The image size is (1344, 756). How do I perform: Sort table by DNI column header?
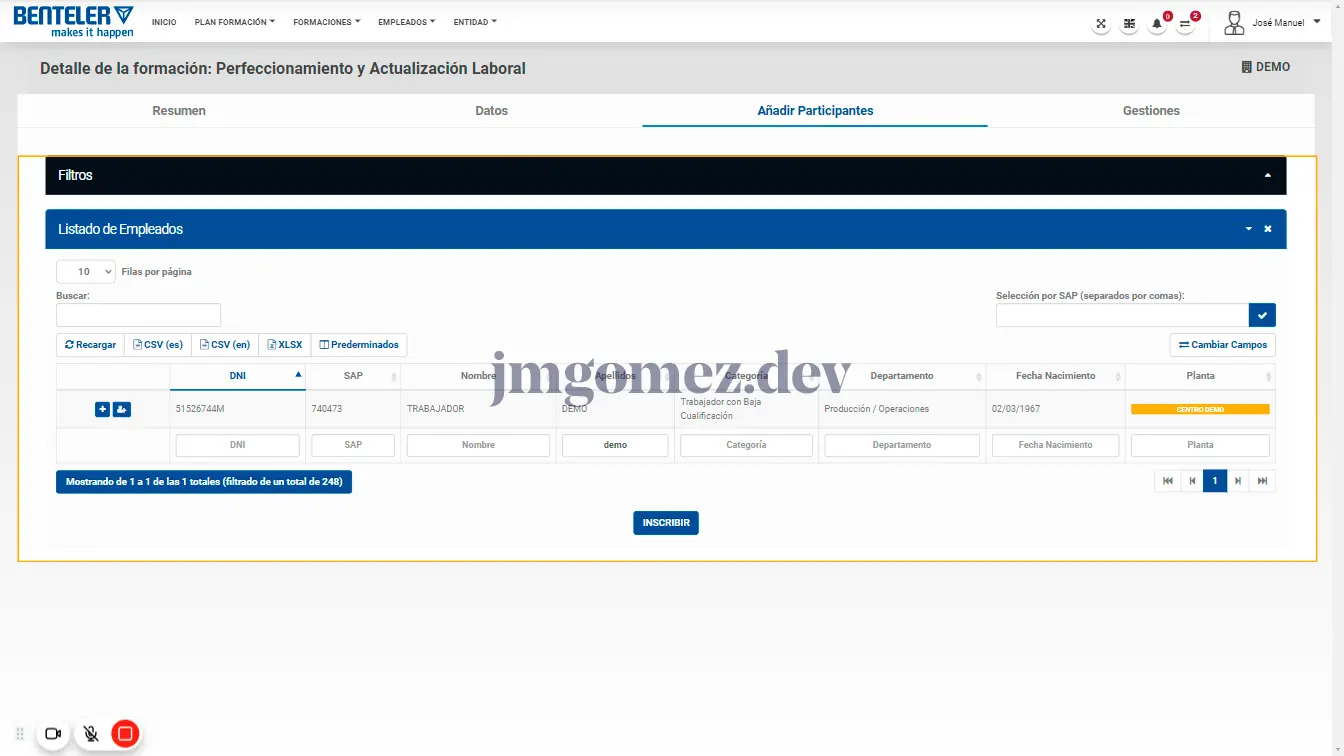(x=237, y=376)
